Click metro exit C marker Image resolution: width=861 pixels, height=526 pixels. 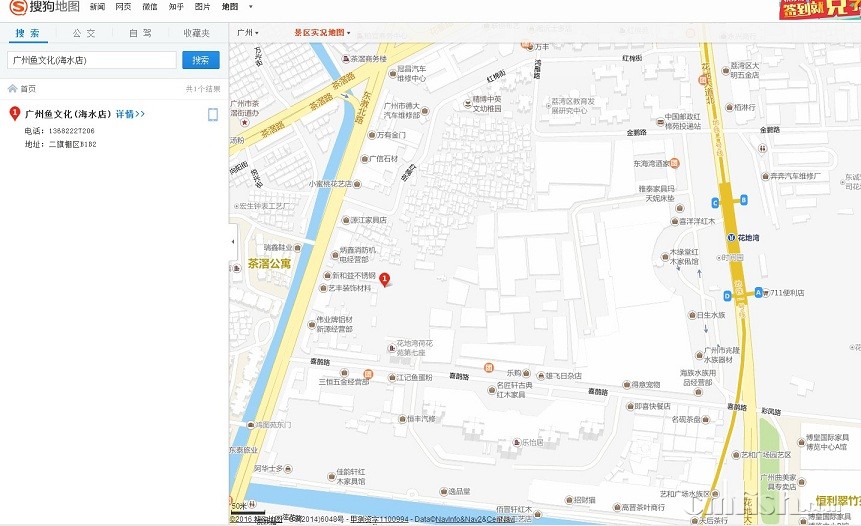coord(715,202)
